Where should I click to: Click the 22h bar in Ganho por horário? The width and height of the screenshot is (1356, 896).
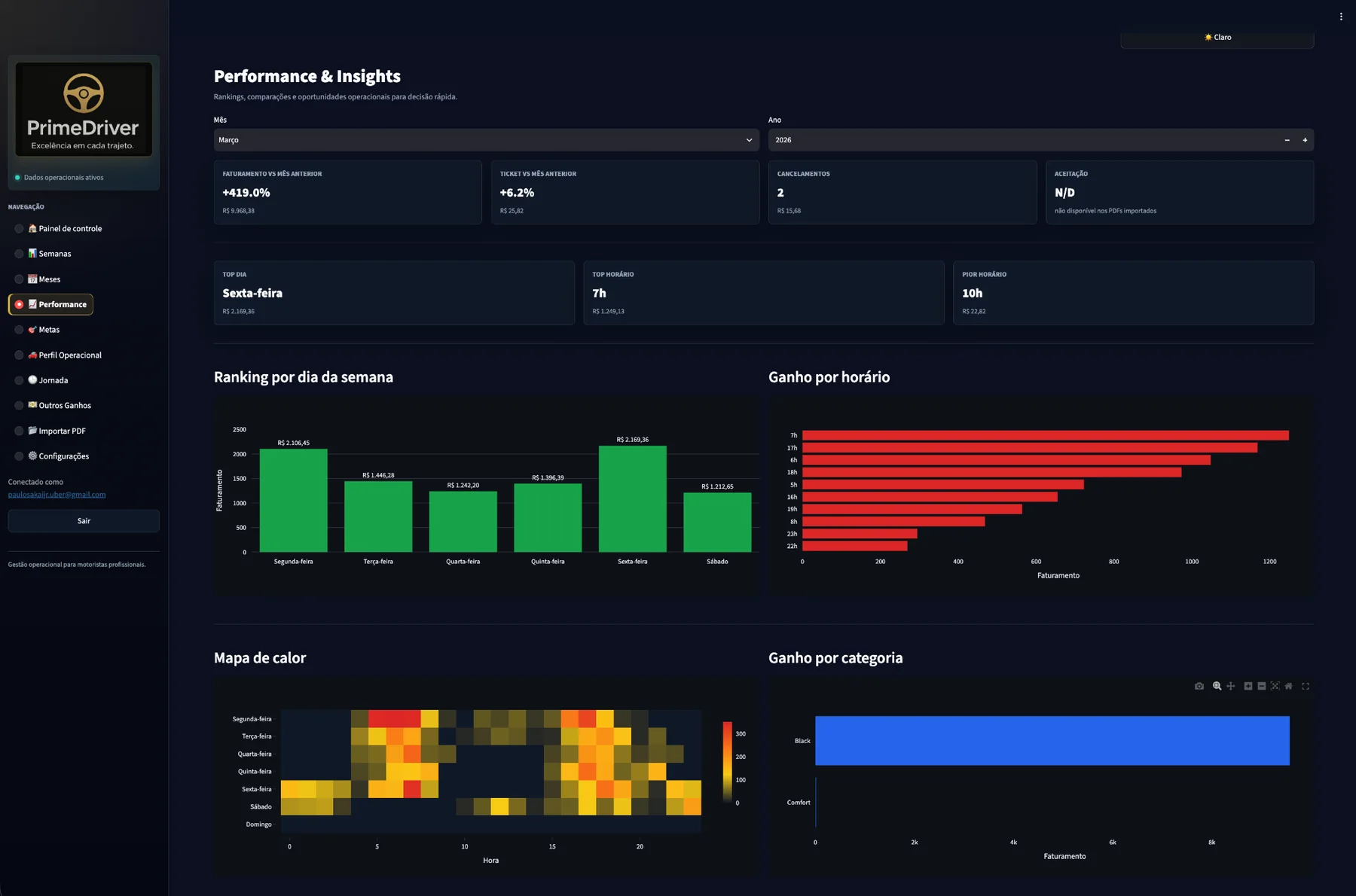tap(855, 546)
